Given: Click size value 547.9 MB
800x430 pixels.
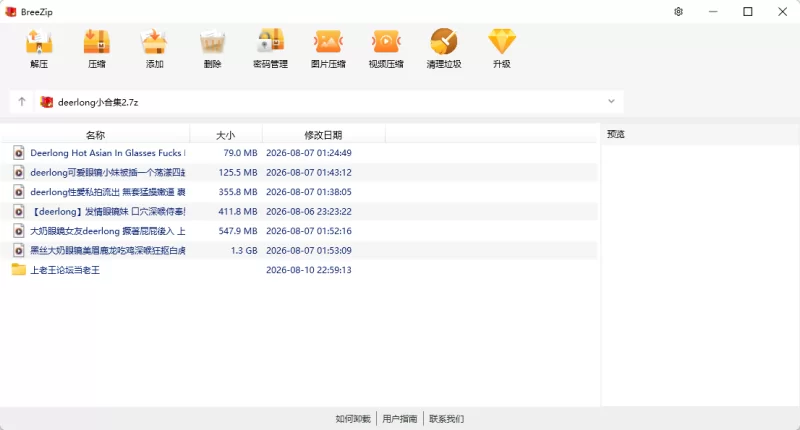Looking at the screenshot, I should point(238,231).
